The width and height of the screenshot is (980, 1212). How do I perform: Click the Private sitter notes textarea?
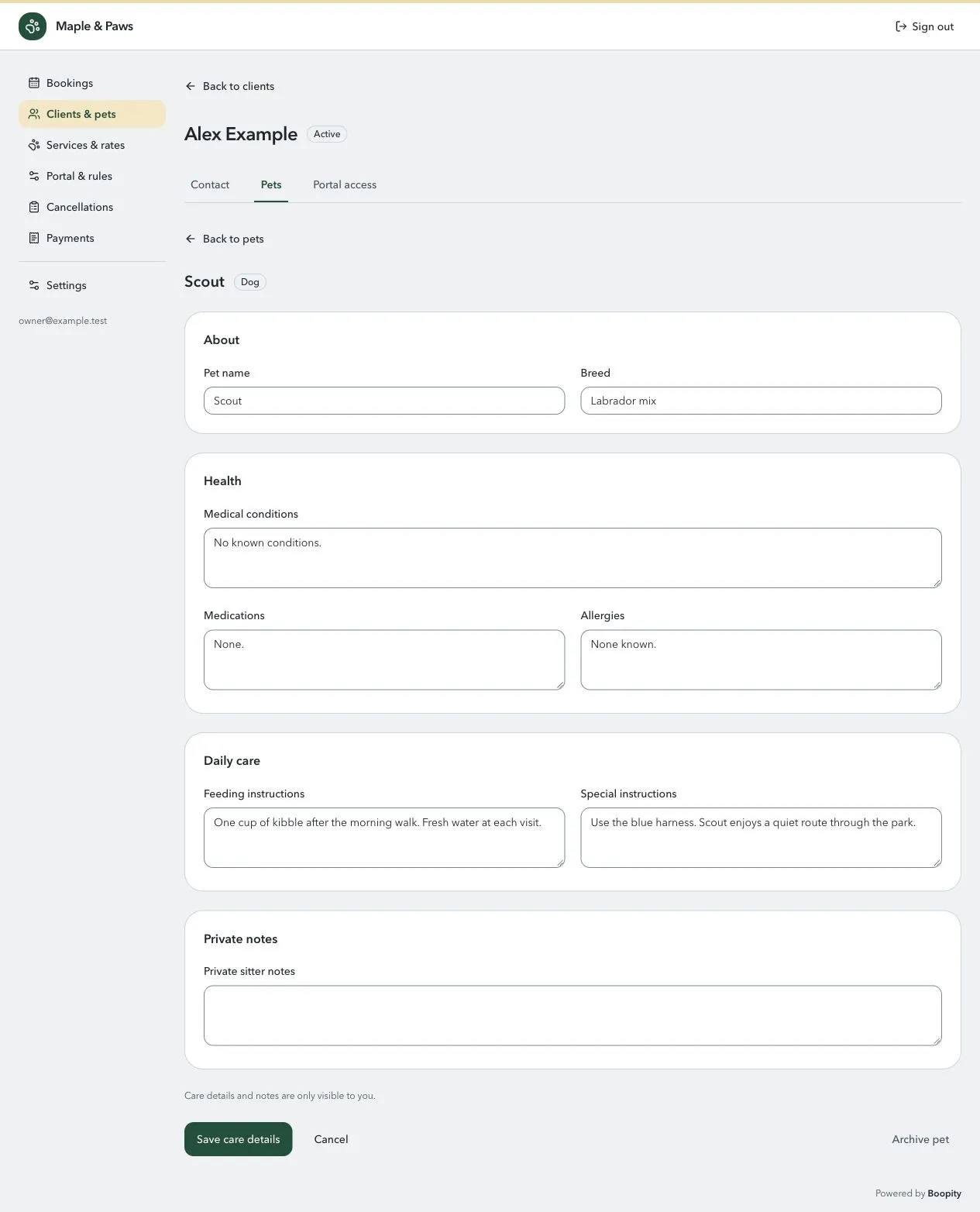click(573, 1015)
